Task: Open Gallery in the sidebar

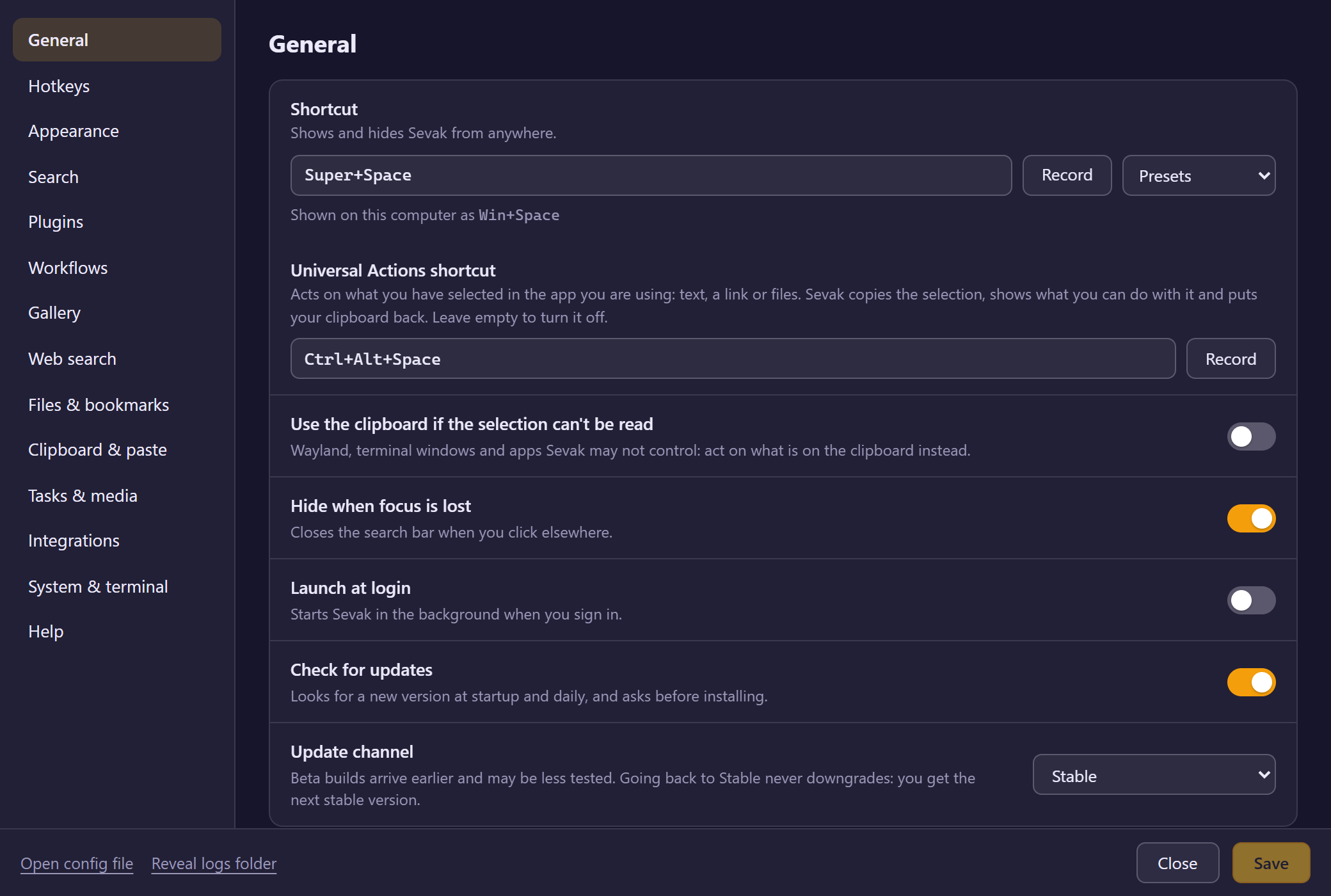Action: (117, 312)
